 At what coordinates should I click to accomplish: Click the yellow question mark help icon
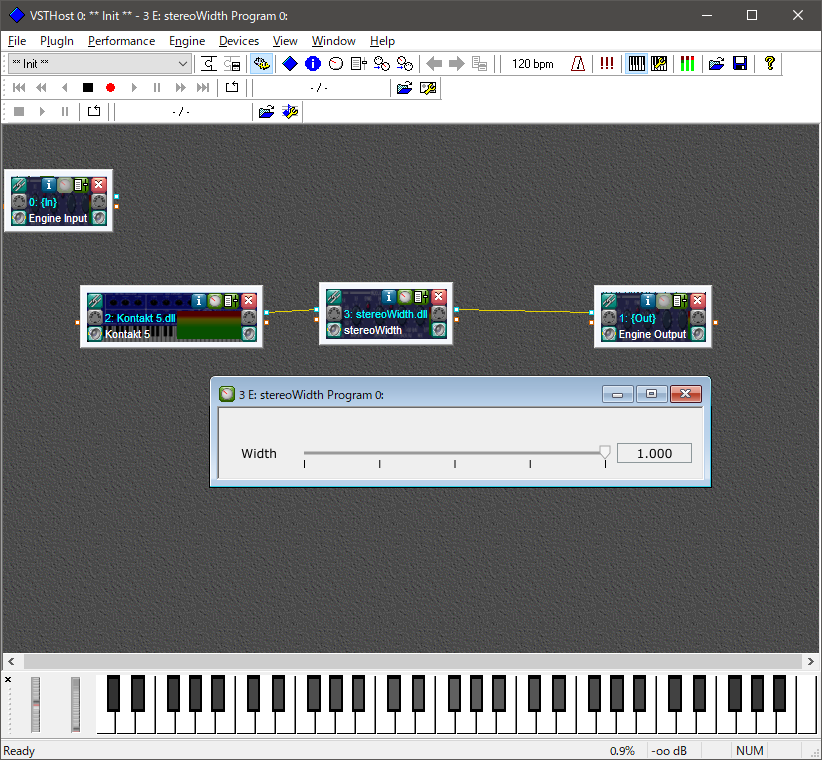click(769, 64)
